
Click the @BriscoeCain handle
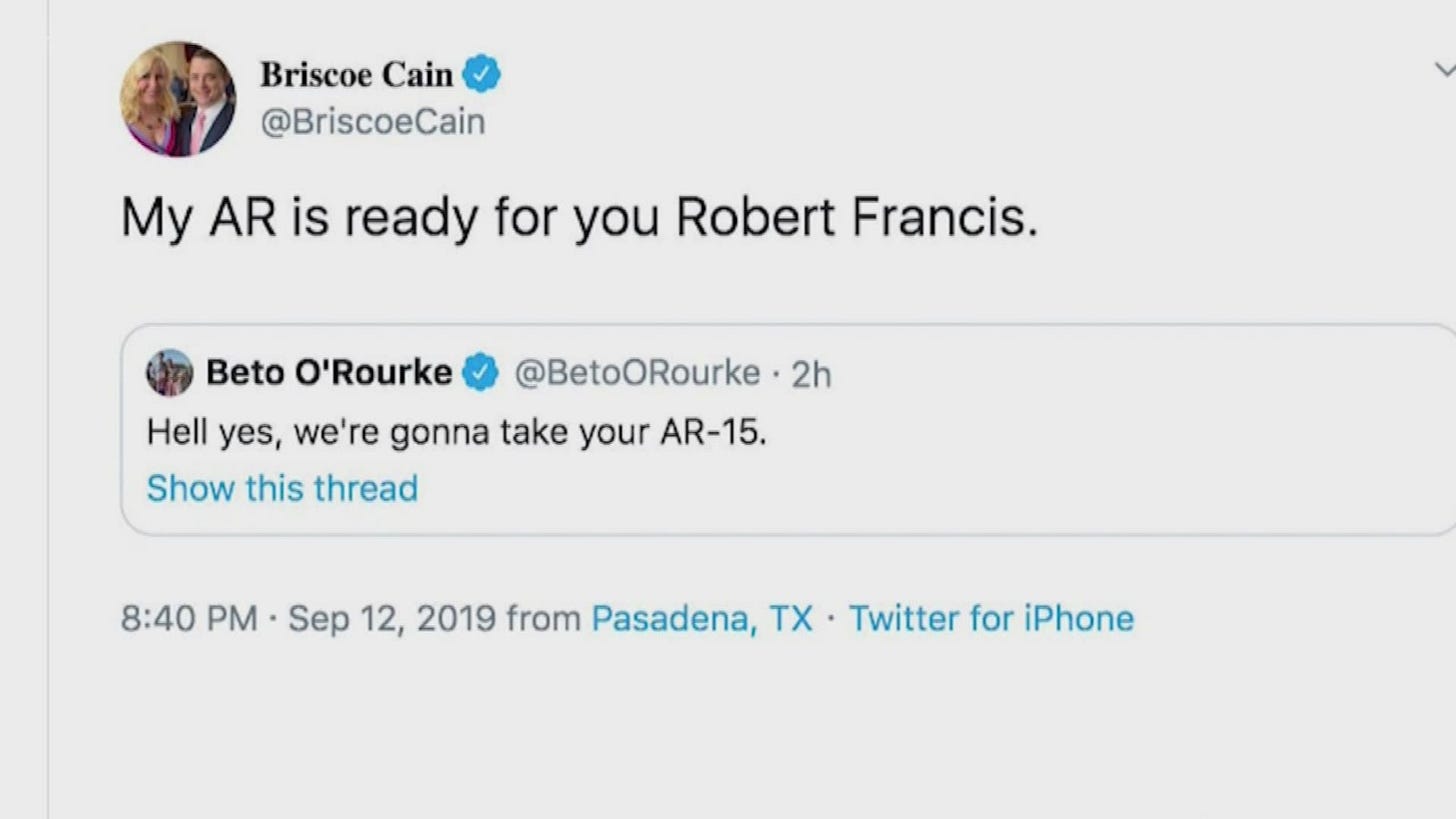(x=374, y=121)
